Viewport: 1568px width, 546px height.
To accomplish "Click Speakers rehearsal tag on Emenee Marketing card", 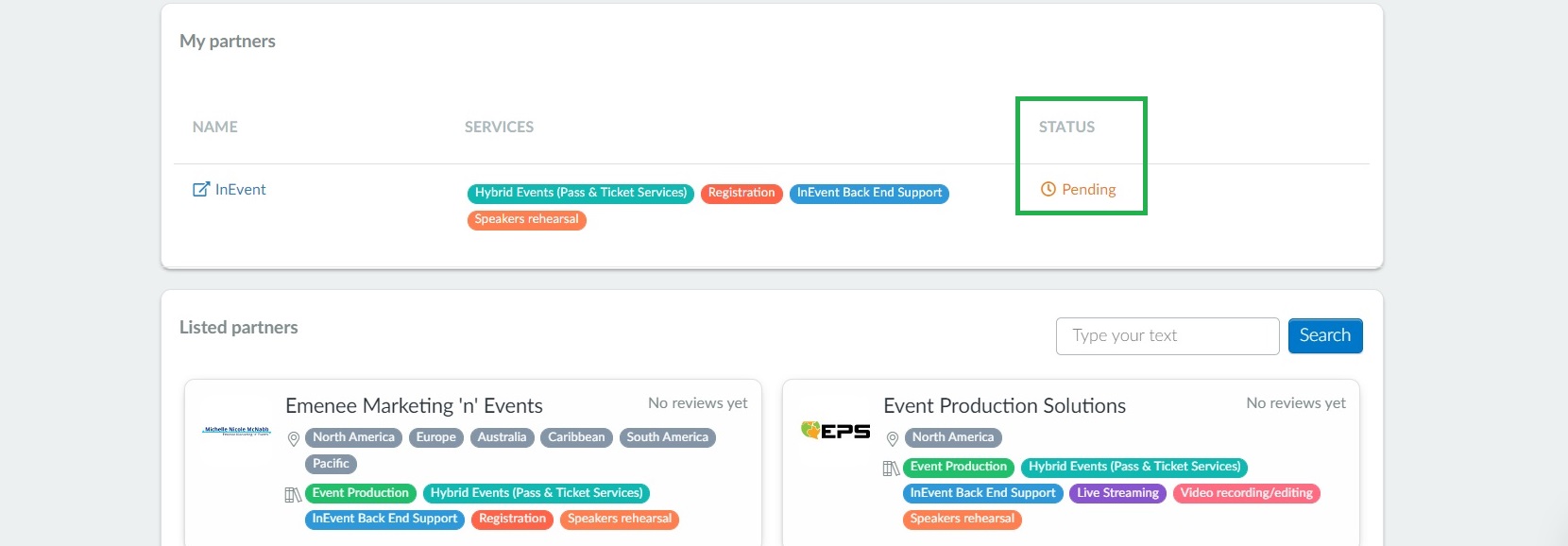I will 620,519.
